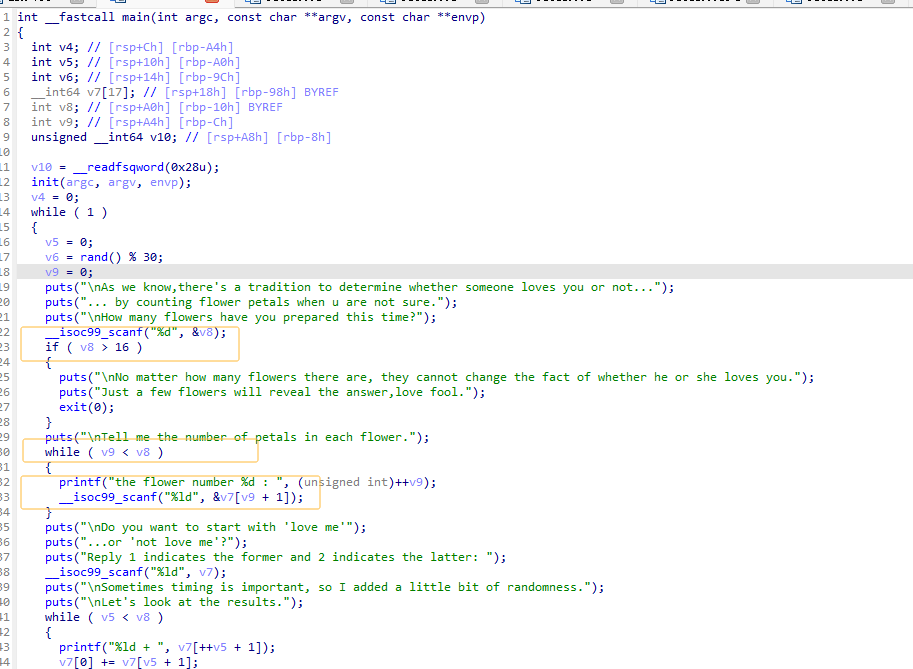Click the "while ( 1 )" loop statement

pyautogui.click(x=69, y=212)
